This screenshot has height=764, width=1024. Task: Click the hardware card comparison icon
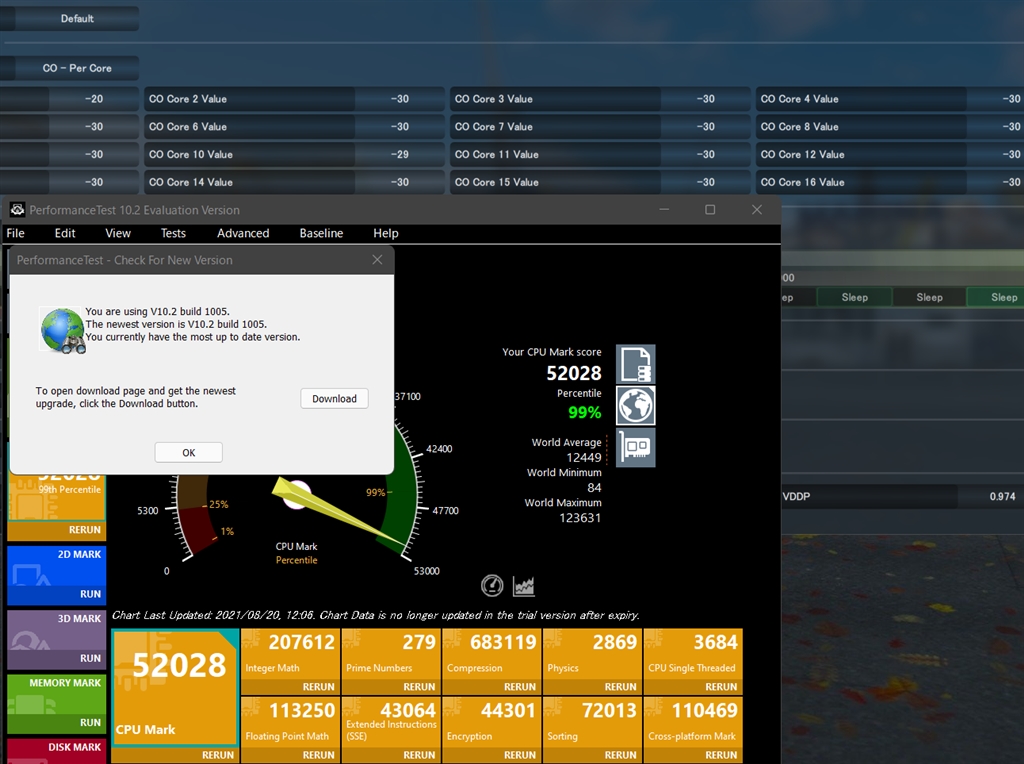tap(635, 447)
